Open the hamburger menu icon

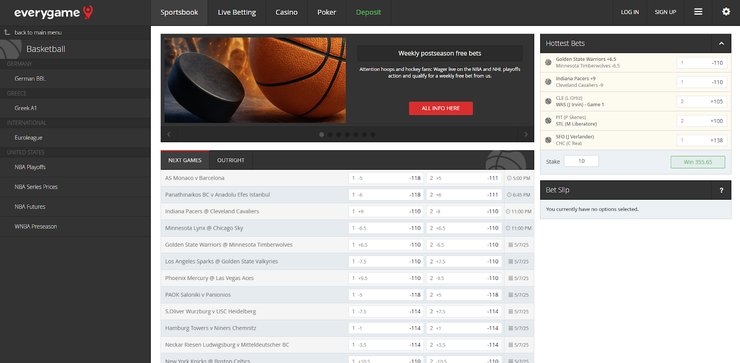pyautogui.click(x=698, y=12)
